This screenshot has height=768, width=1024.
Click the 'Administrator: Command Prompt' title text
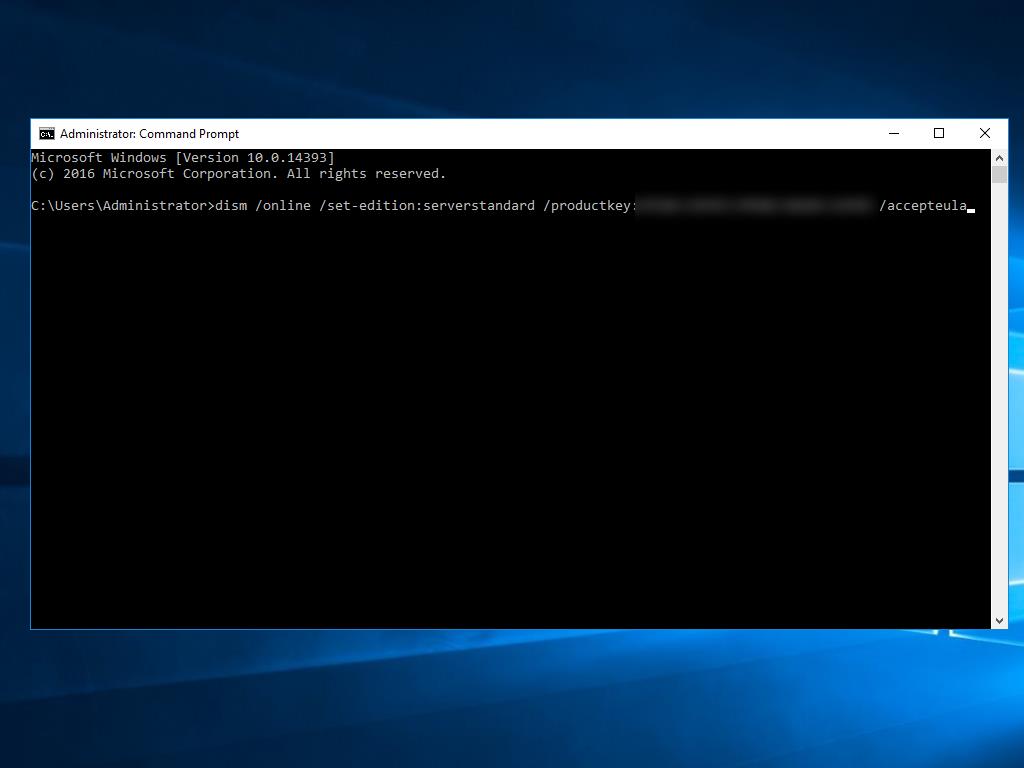coord(149,134)
